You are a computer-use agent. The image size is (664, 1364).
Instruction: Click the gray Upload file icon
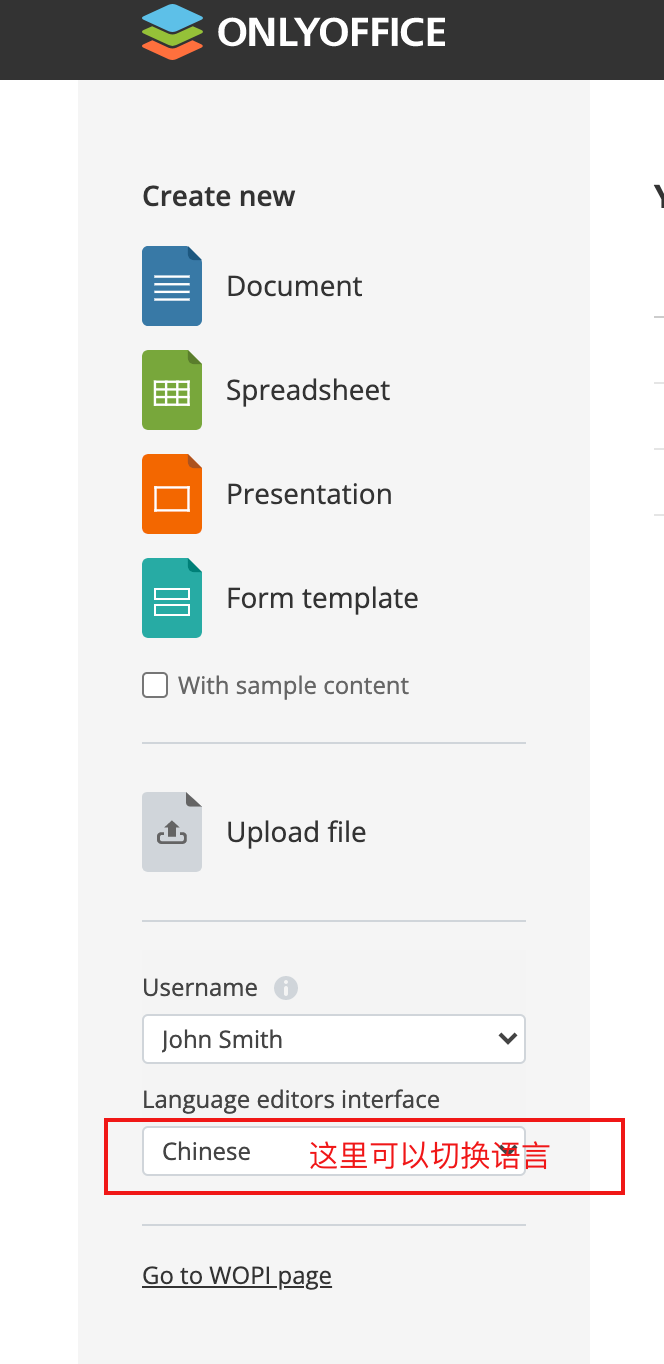tap(172, 832)
